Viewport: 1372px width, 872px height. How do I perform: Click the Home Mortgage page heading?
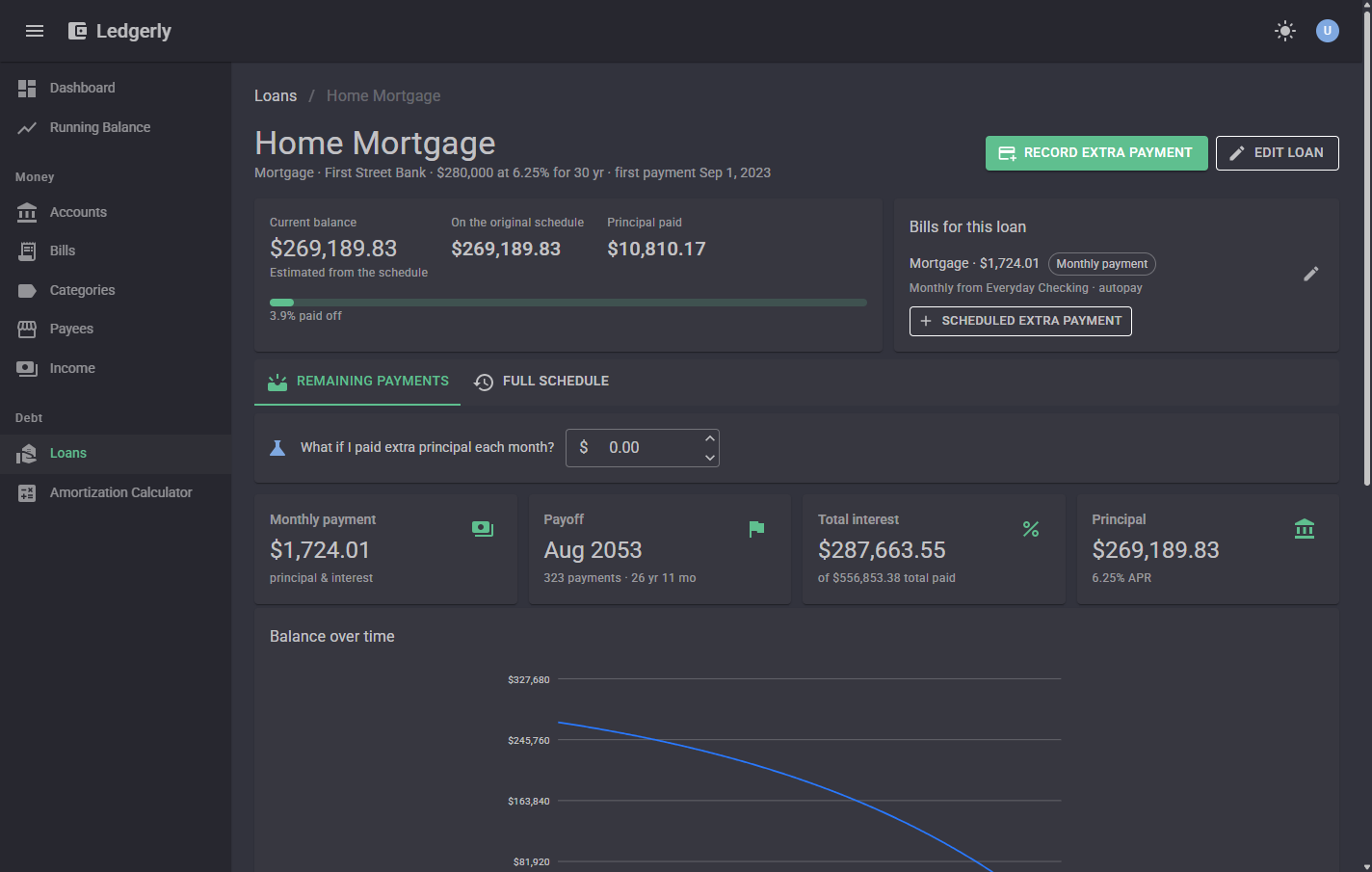tap(375, 143)
